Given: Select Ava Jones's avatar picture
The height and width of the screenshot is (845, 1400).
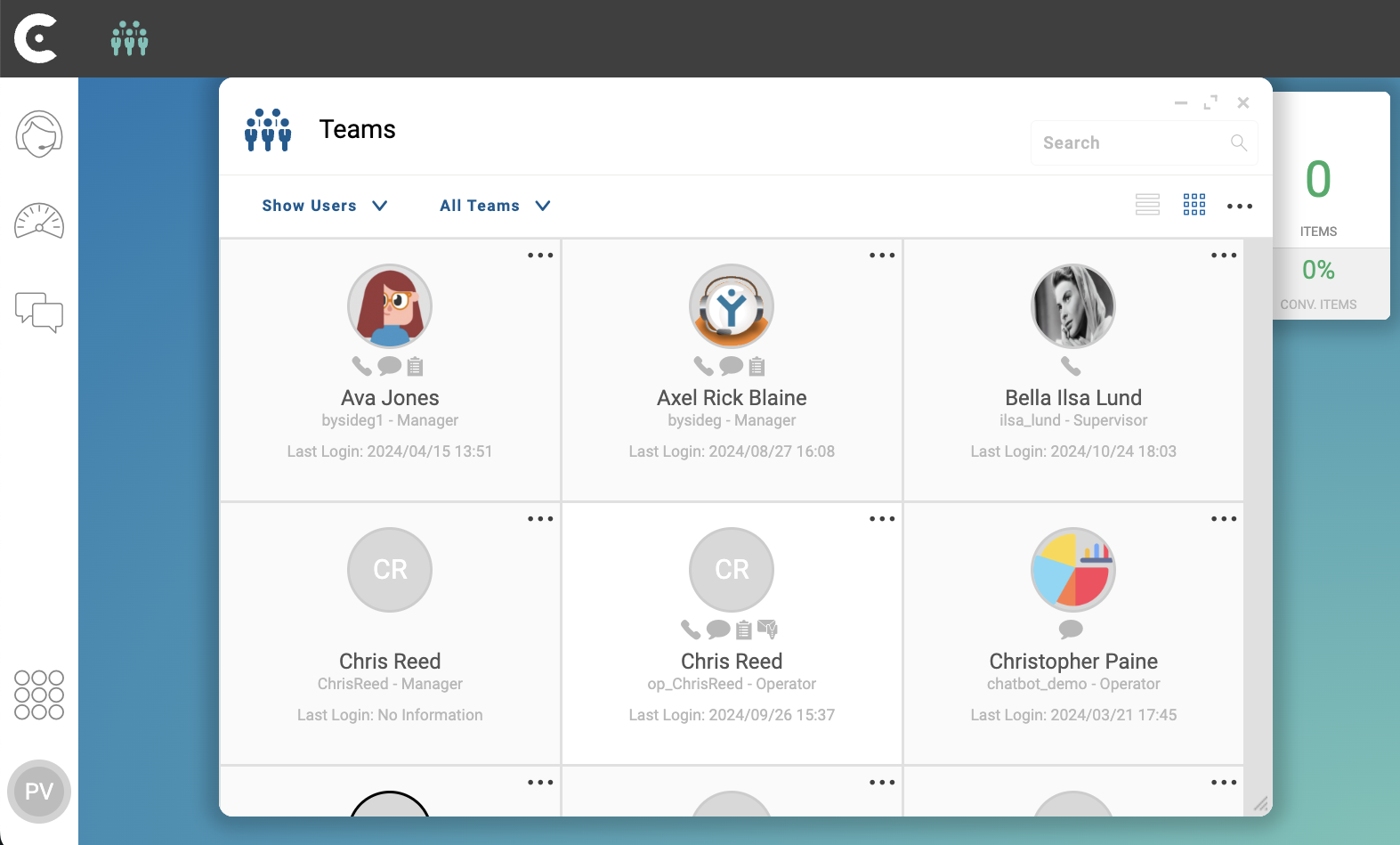Looking at the screenshot, I should pyautogui.click(x=390, y=306).
